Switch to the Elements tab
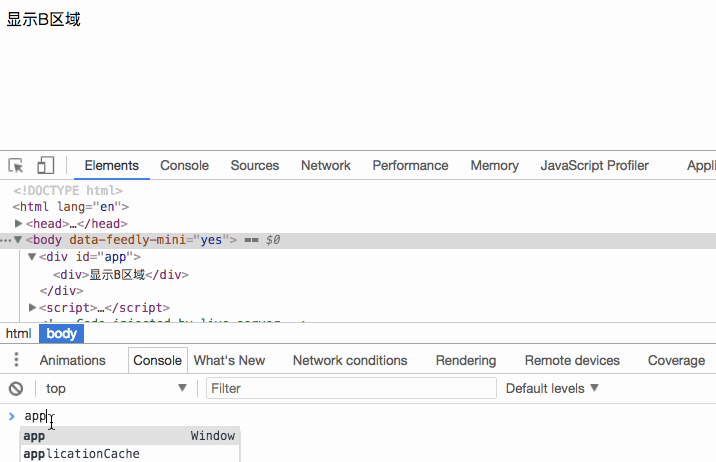This screenshot has width=716, height=462. [x=111, y=165]
